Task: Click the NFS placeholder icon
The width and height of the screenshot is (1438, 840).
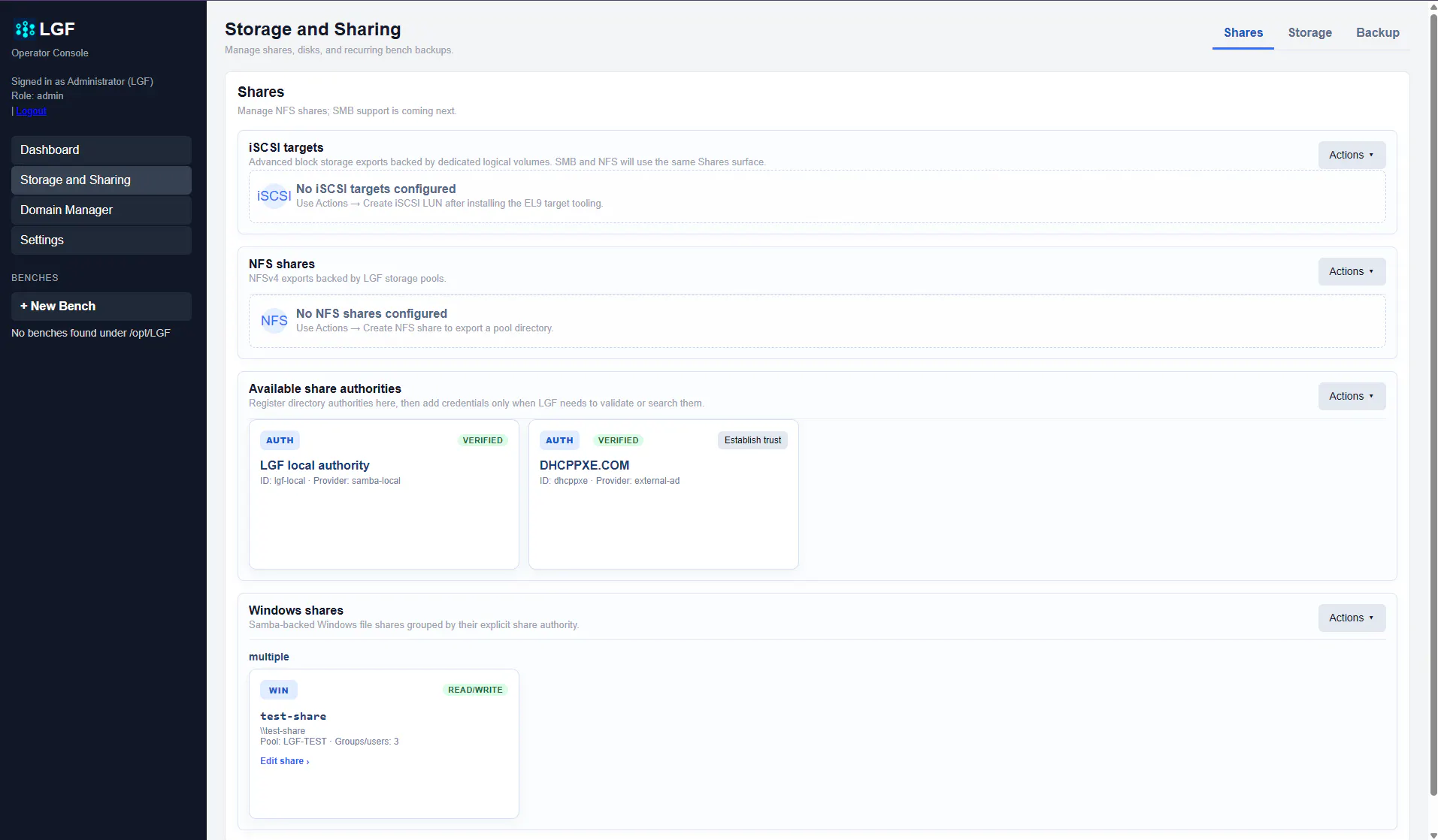Action: [274, 321]
